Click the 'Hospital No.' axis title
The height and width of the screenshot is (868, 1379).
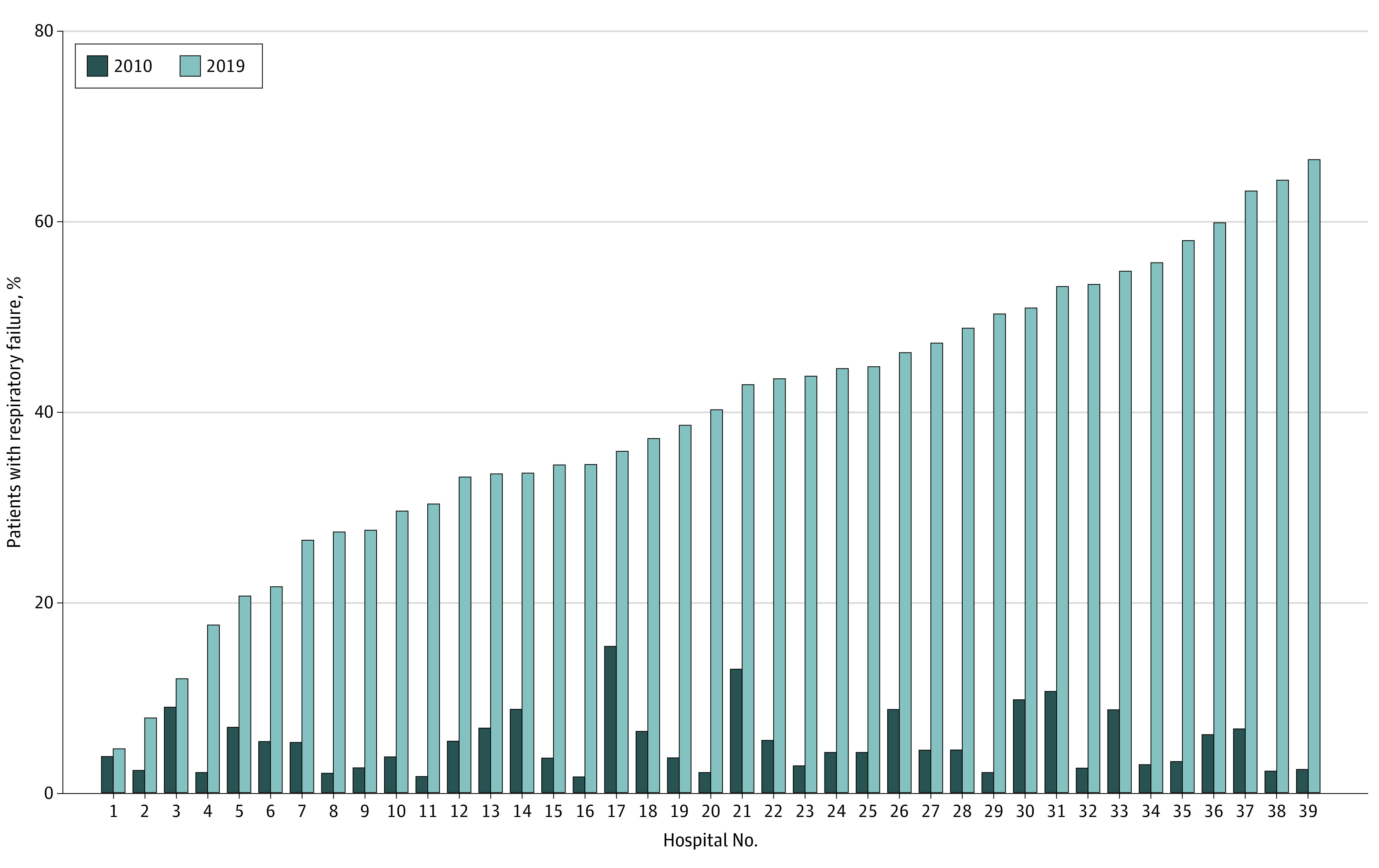pos(710,840)
